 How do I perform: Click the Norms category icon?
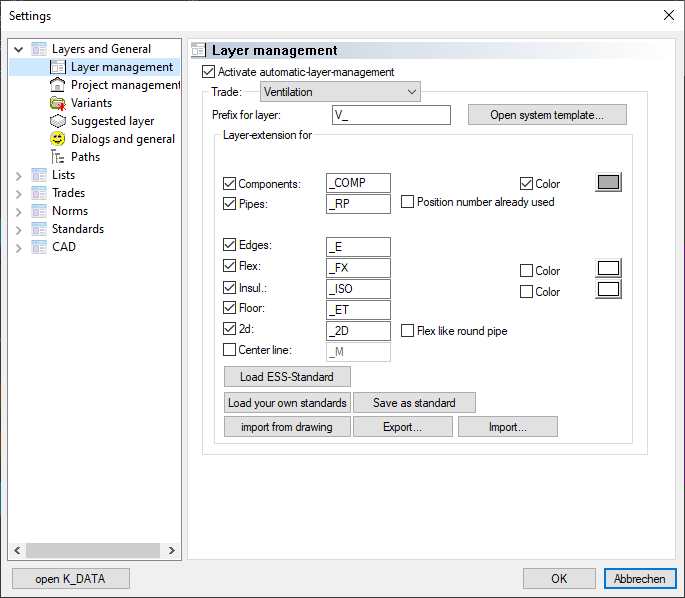coord(39,211)
